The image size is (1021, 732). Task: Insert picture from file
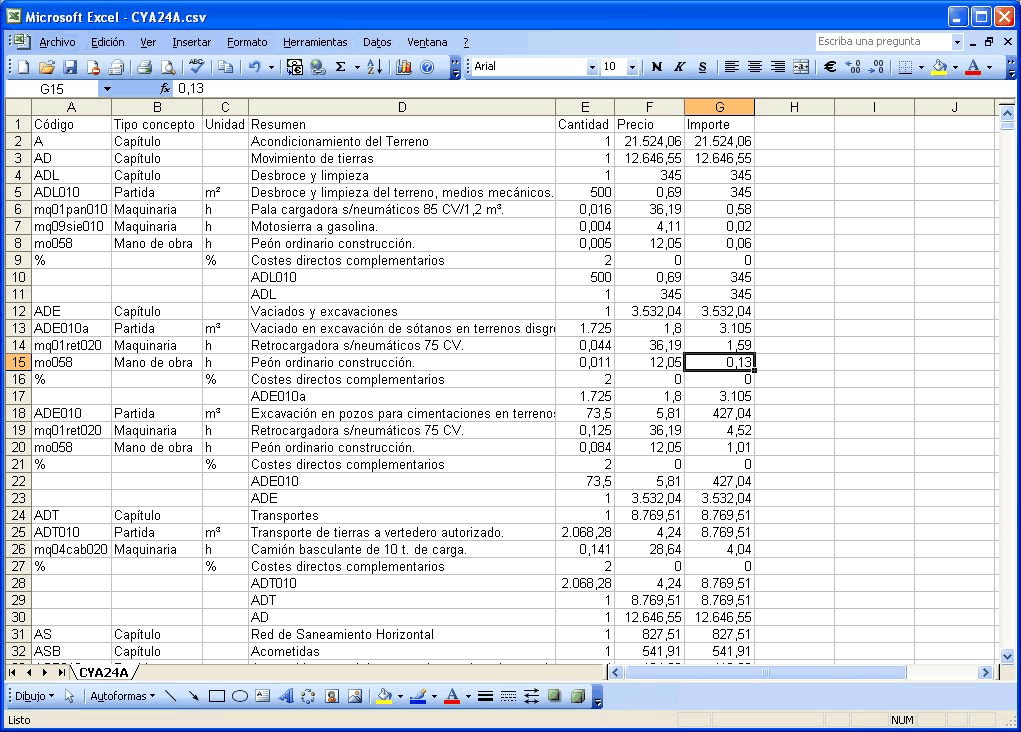[x=355, y=696]
